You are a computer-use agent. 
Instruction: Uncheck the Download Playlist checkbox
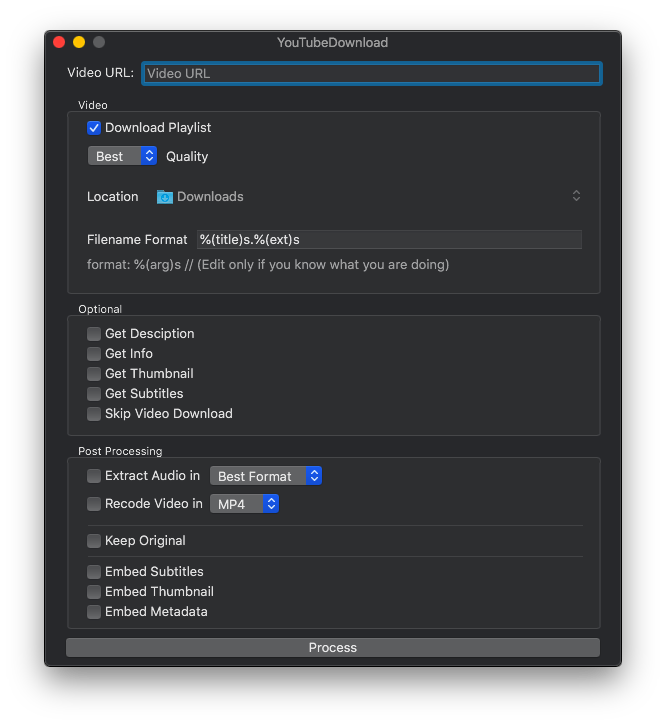click(94, 128)
